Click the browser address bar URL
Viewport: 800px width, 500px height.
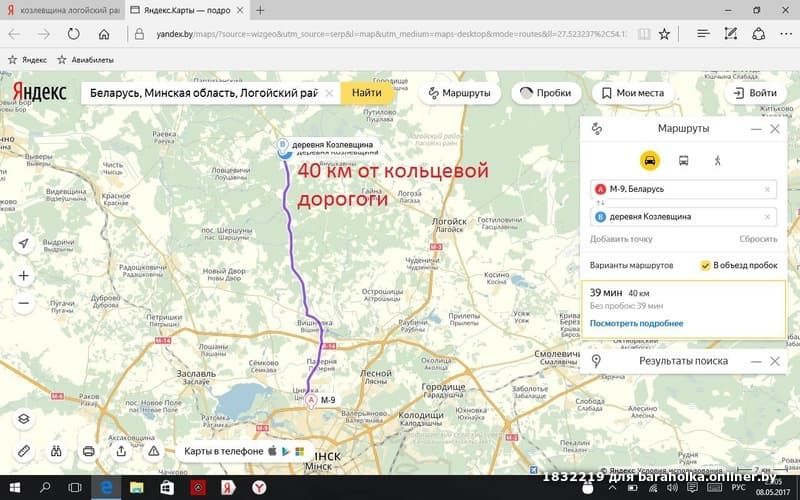[390, 34]
